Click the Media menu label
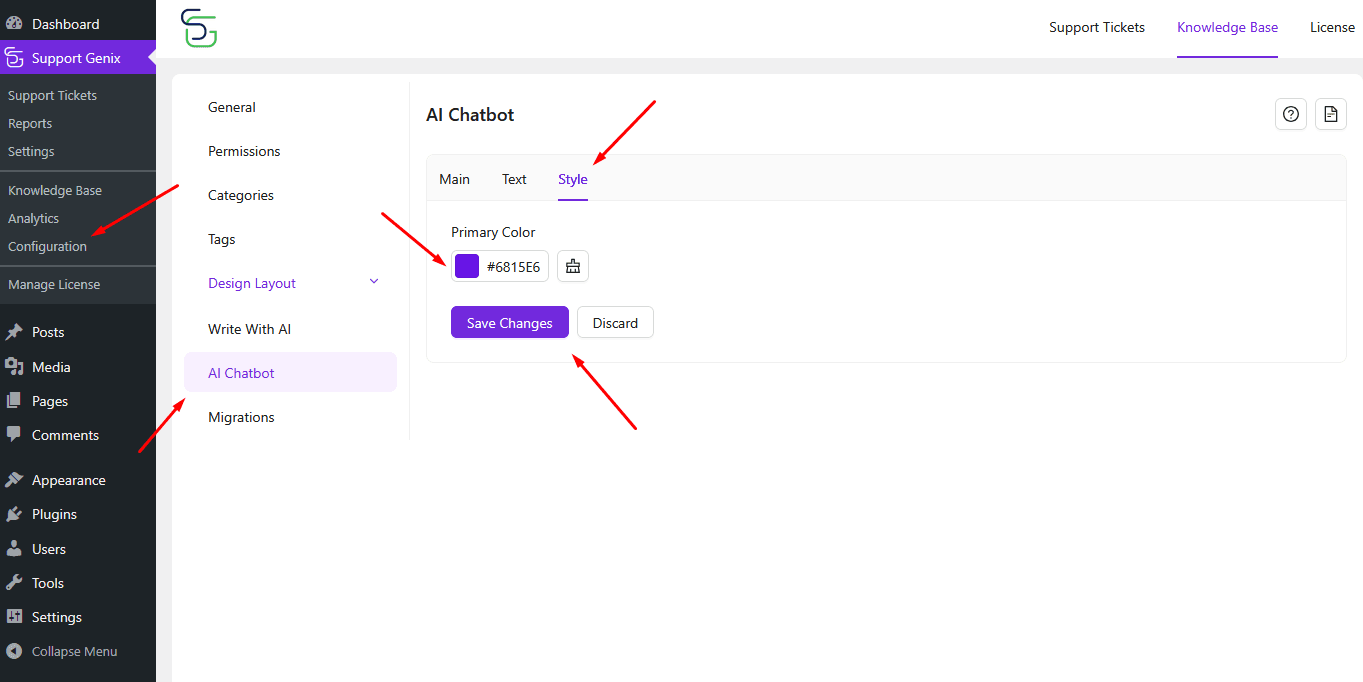 coord(51,367)
